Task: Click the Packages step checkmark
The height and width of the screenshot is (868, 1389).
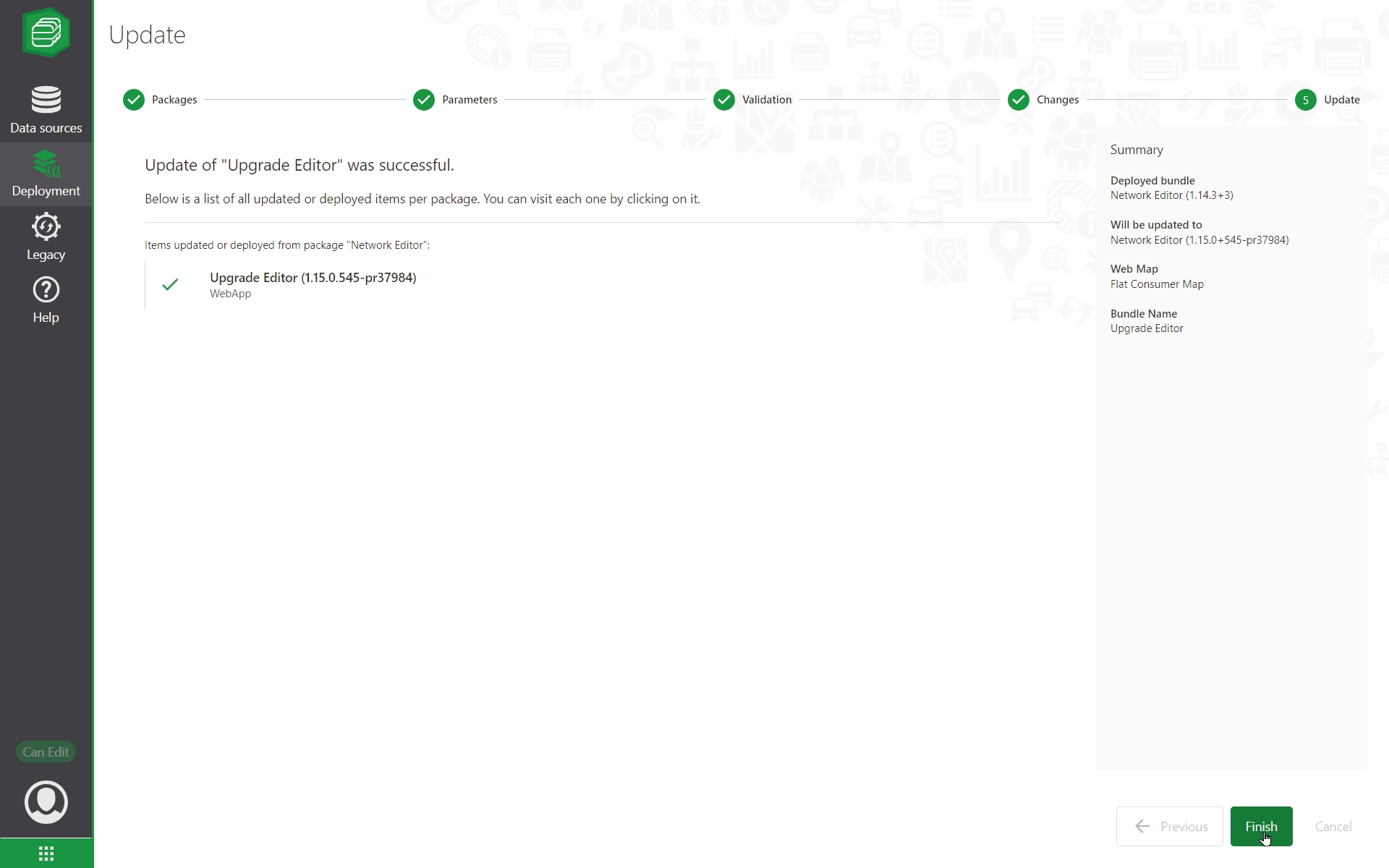Action: pyautogui.click(x=134, y=100)
